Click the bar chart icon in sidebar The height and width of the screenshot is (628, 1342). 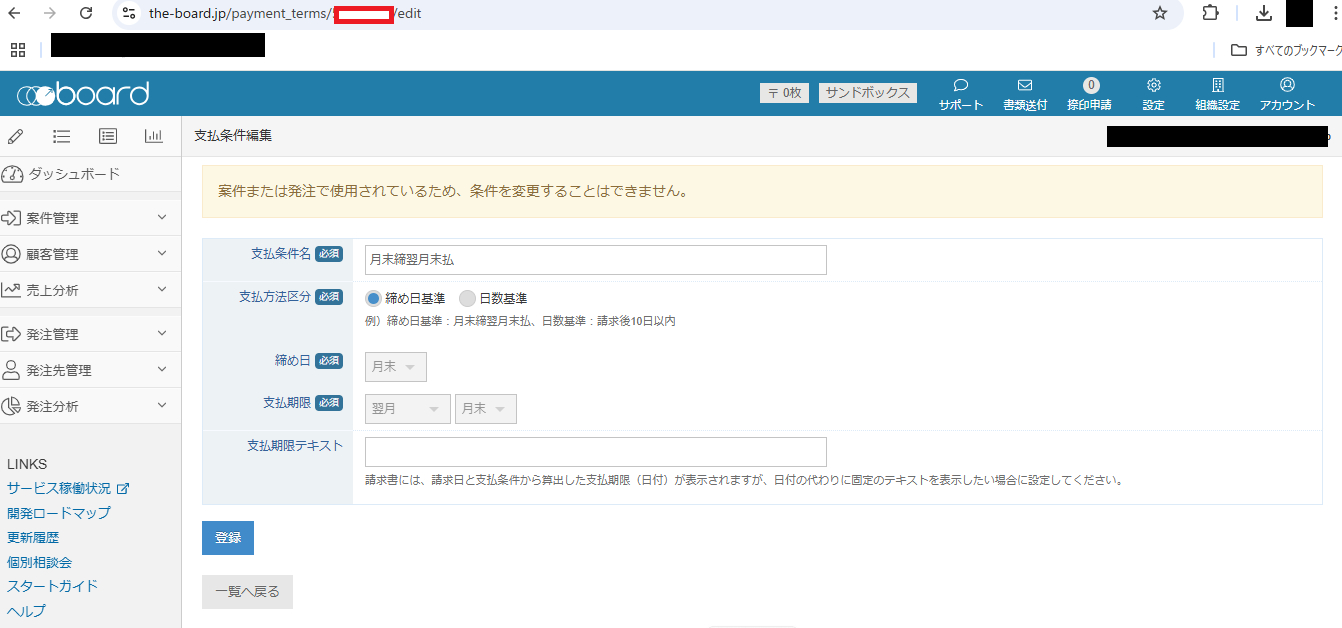coord(153,137)
